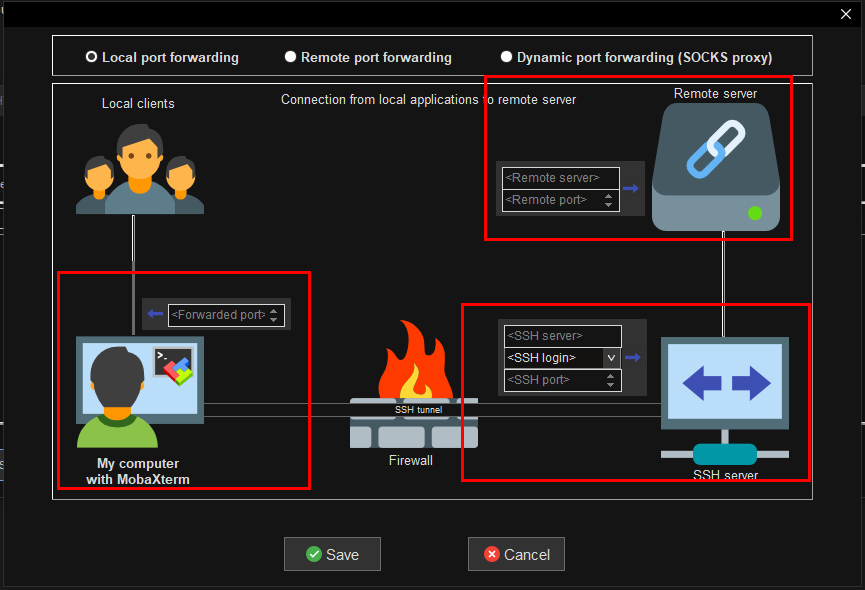Save the tunnel configuration
The width and height of the screenshot is (865, 590).
point(332,554)
